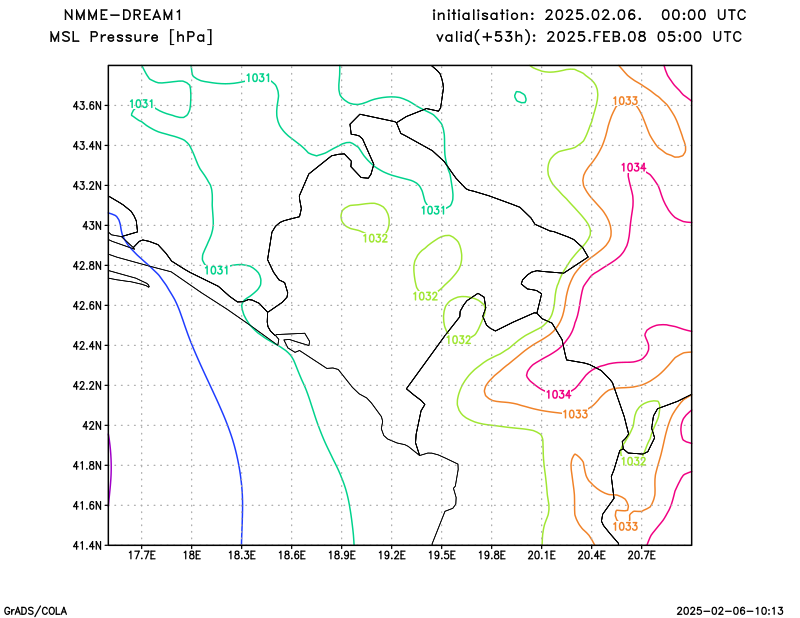Click the 43.6N latitude label
The image size is (800, 618).
click(x=87, y=106)
